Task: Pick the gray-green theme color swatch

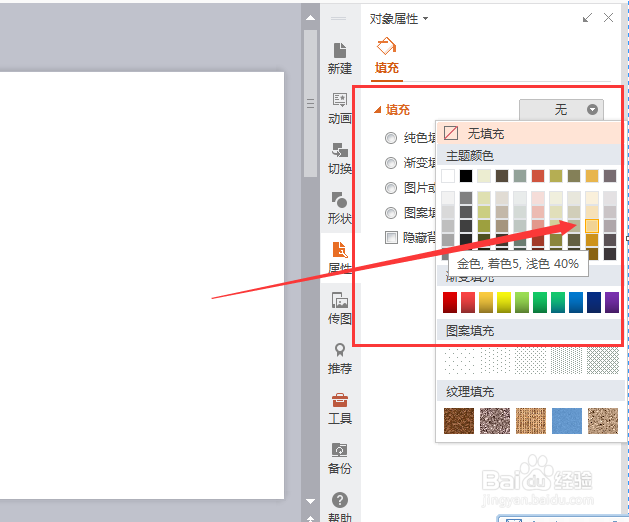Action: point(520,176)
